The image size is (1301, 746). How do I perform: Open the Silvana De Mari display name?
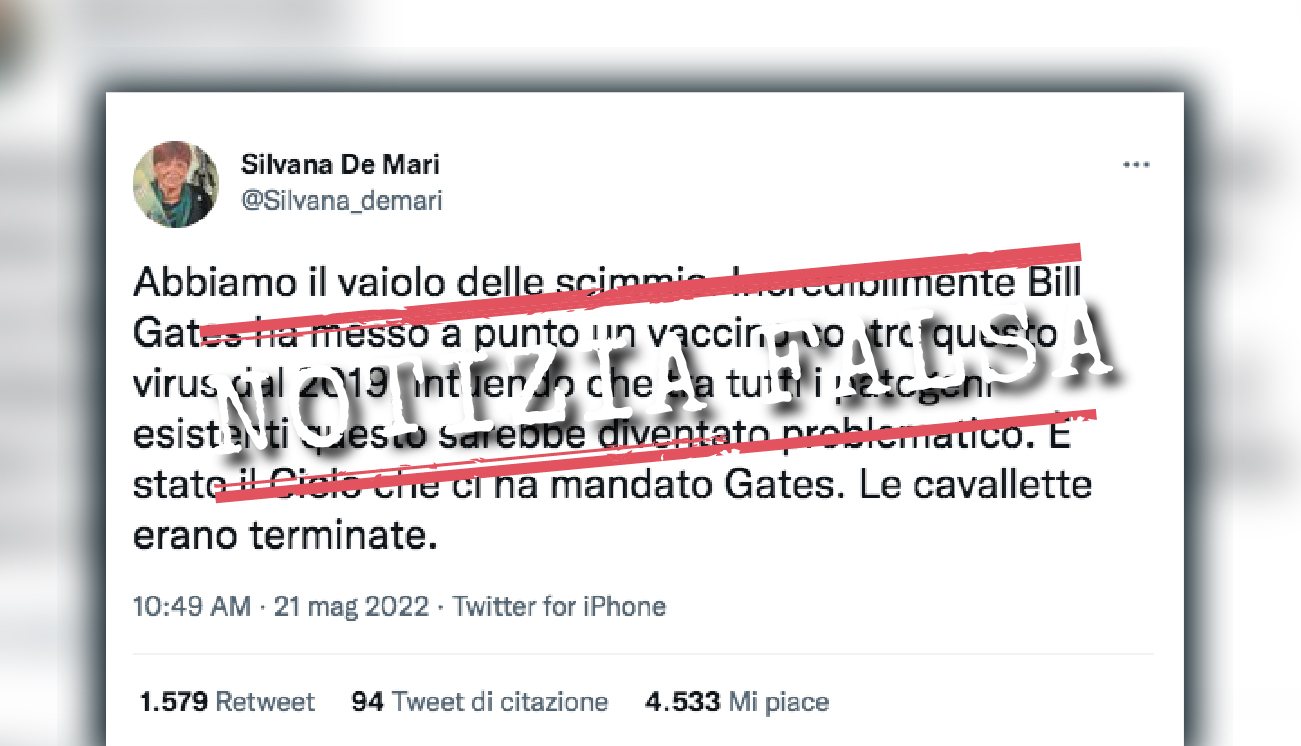click(x=340, y=165)
